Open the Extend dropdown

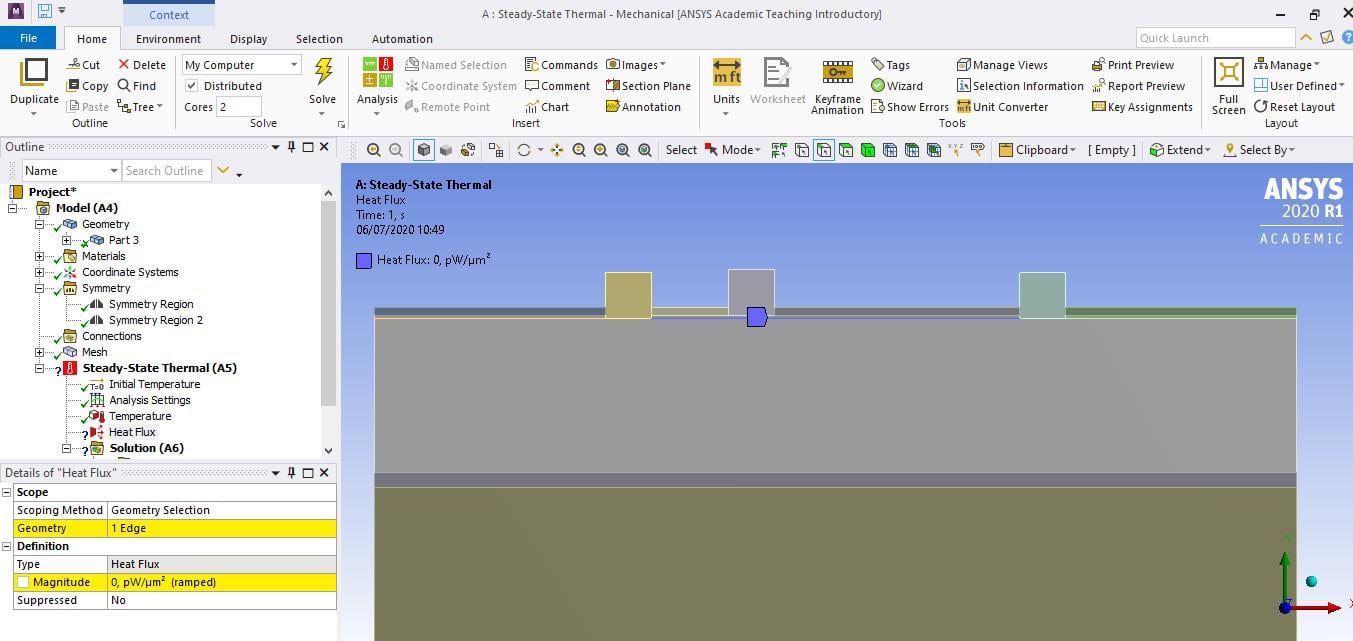click(1180, 150)
